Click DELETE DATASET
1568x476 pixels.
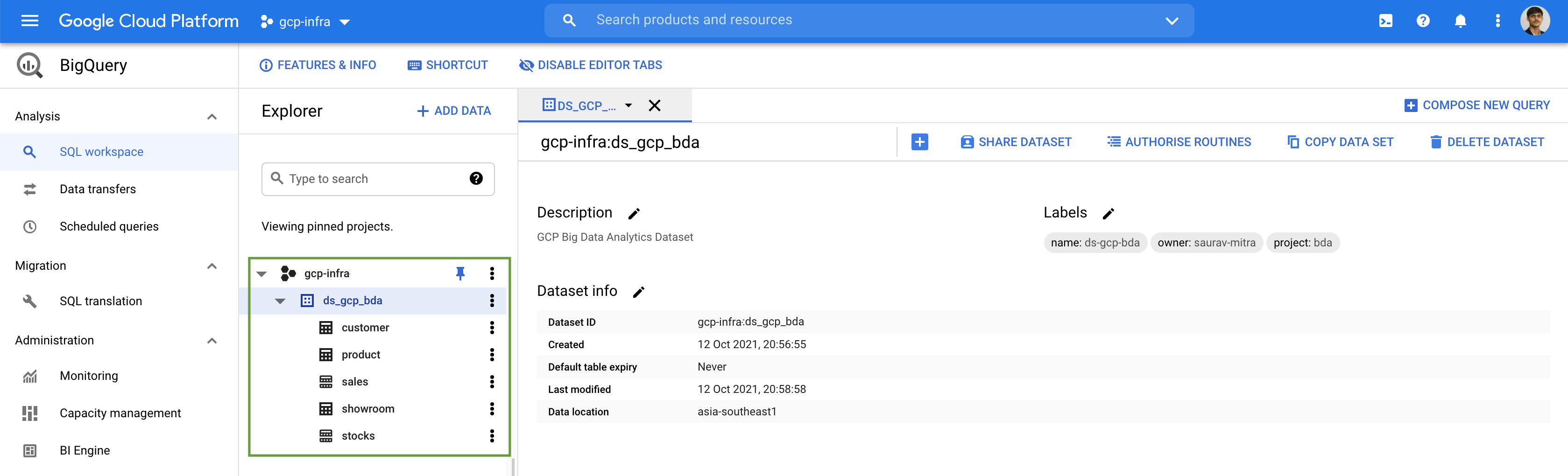click(x=1487, y=142)
